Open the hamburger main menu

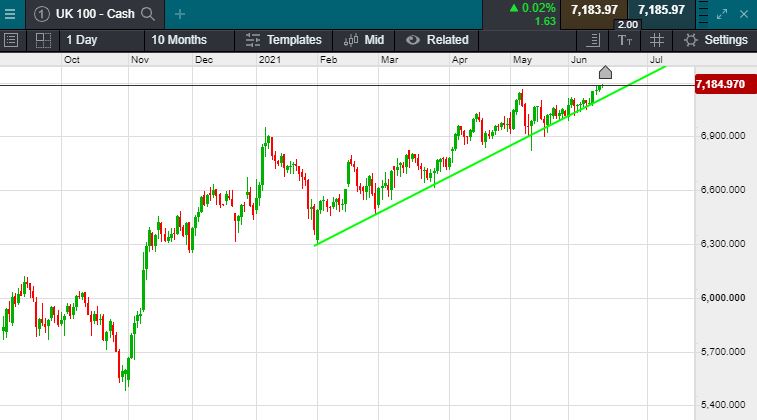point(10,14)
